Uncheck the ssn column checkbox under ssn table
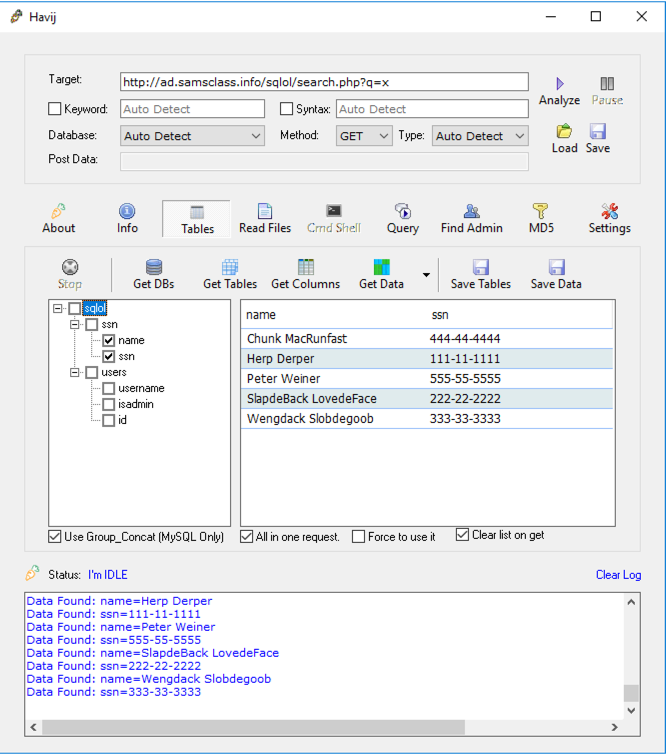 click(108, 356)
